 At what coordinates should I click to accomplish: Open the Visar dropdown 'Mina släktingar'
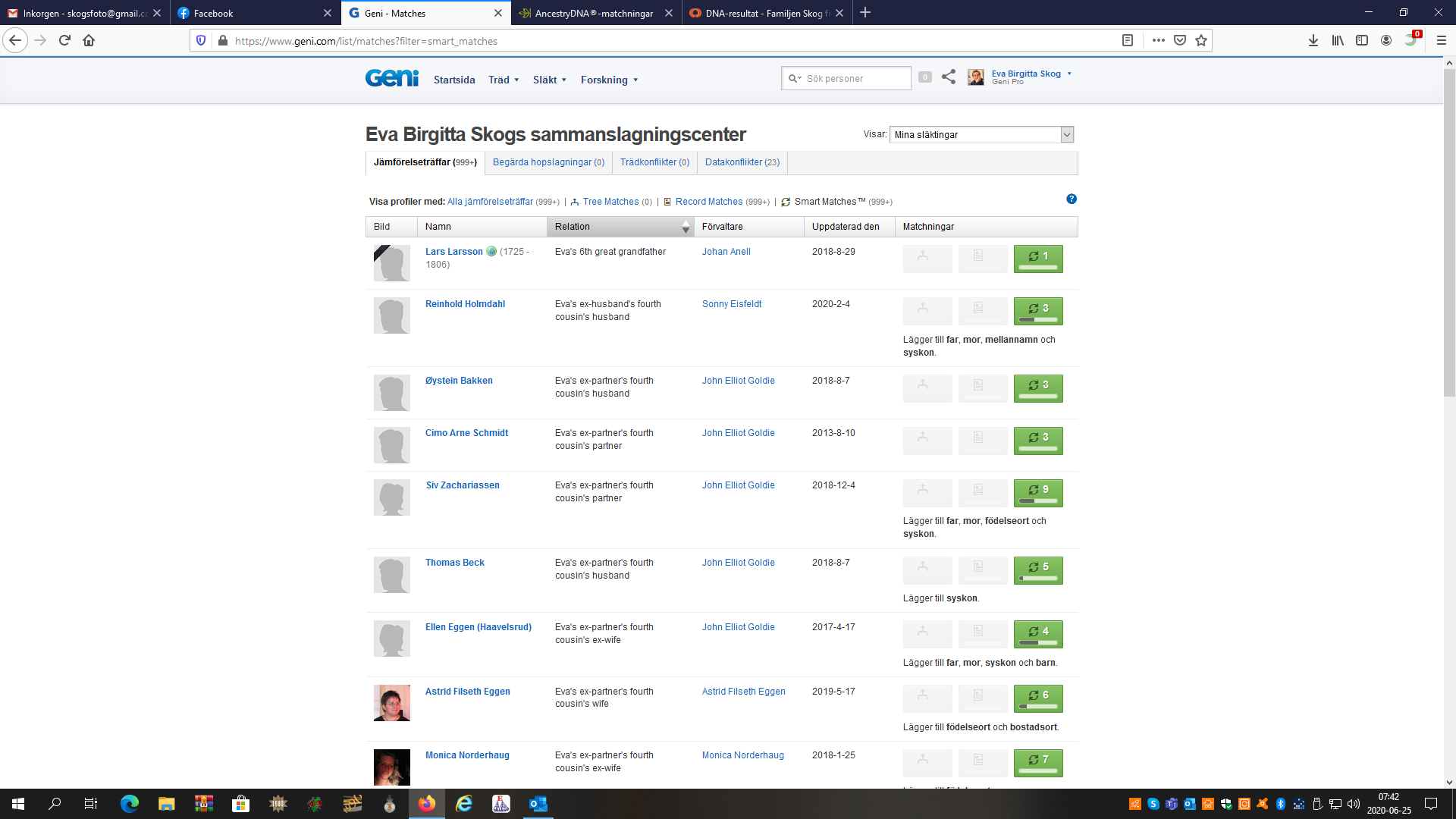[x=981, y=134]
